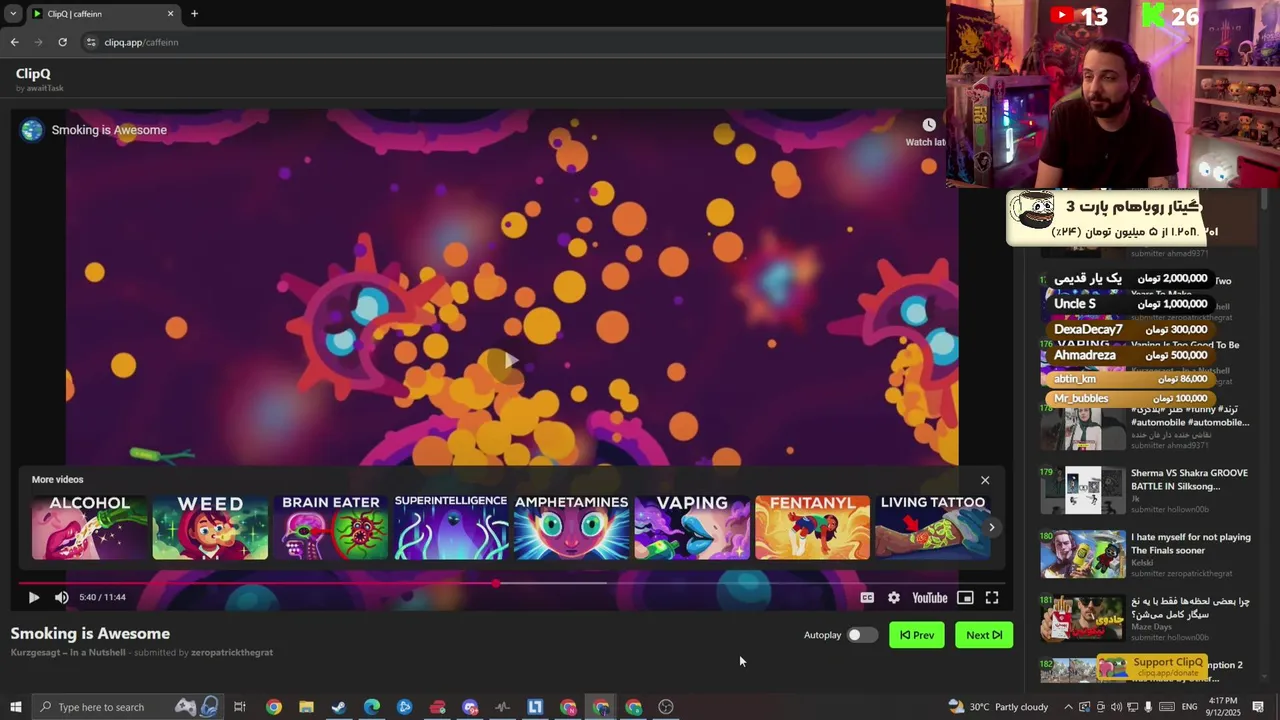Open video settings gear icon
1280x720 pixels.
pos(894,598)
